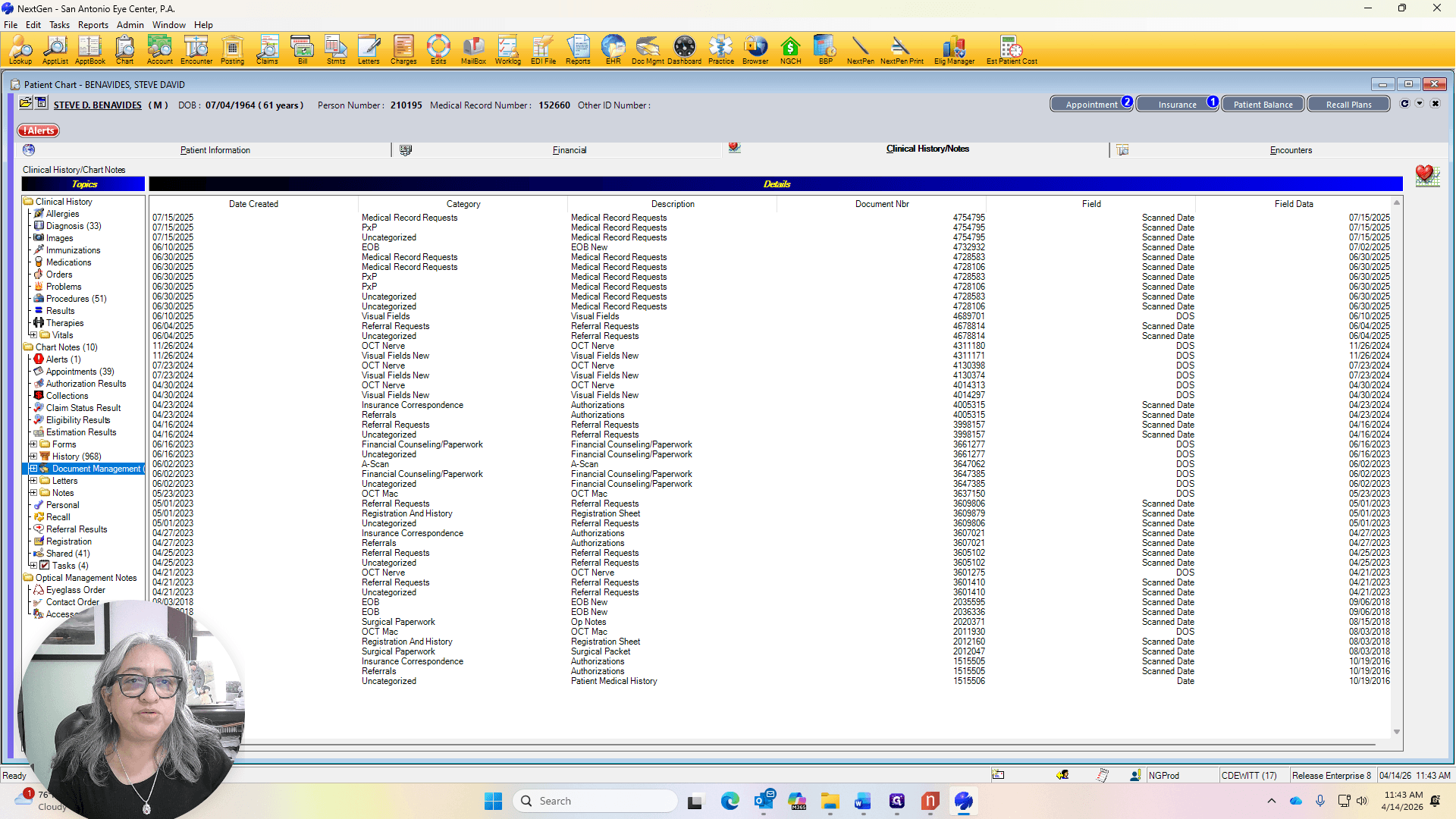Screen dimensions: 1456x819
Task: Open the Dashboard toolbar icon
Action: pos(684,49)
